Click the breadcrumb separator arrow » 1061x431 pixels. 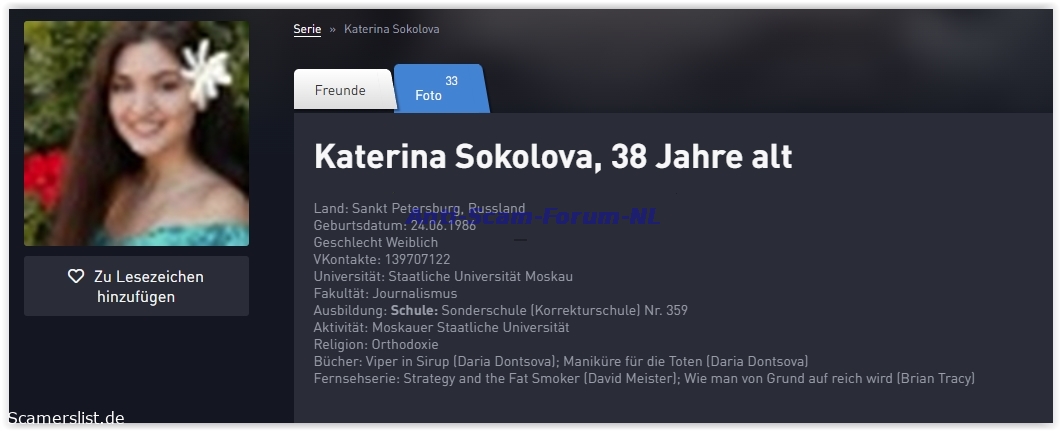tap(332, 29)
